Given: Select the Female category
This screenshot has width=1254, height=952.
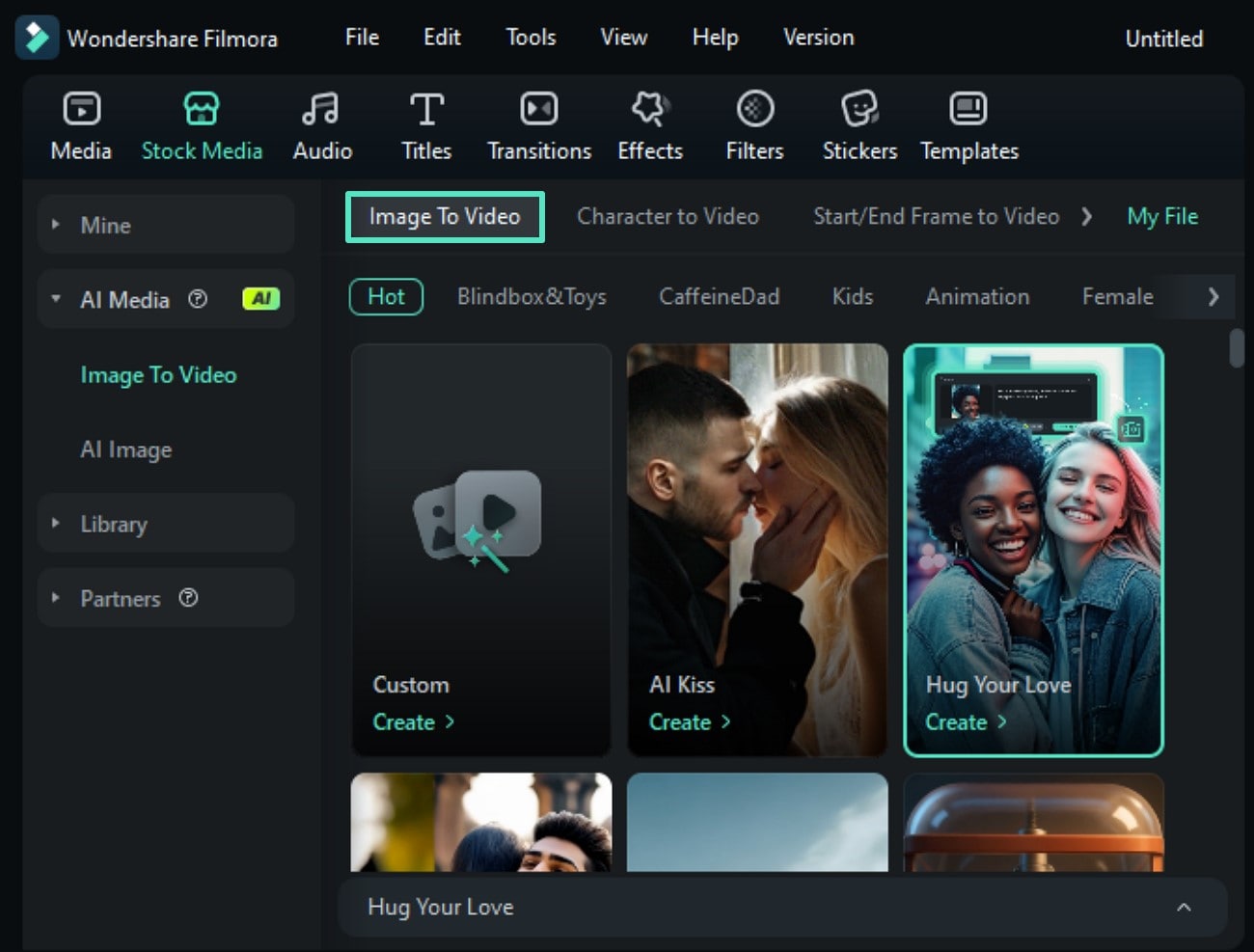Looking at the screenshot, I should click(x=1117, y=296).
